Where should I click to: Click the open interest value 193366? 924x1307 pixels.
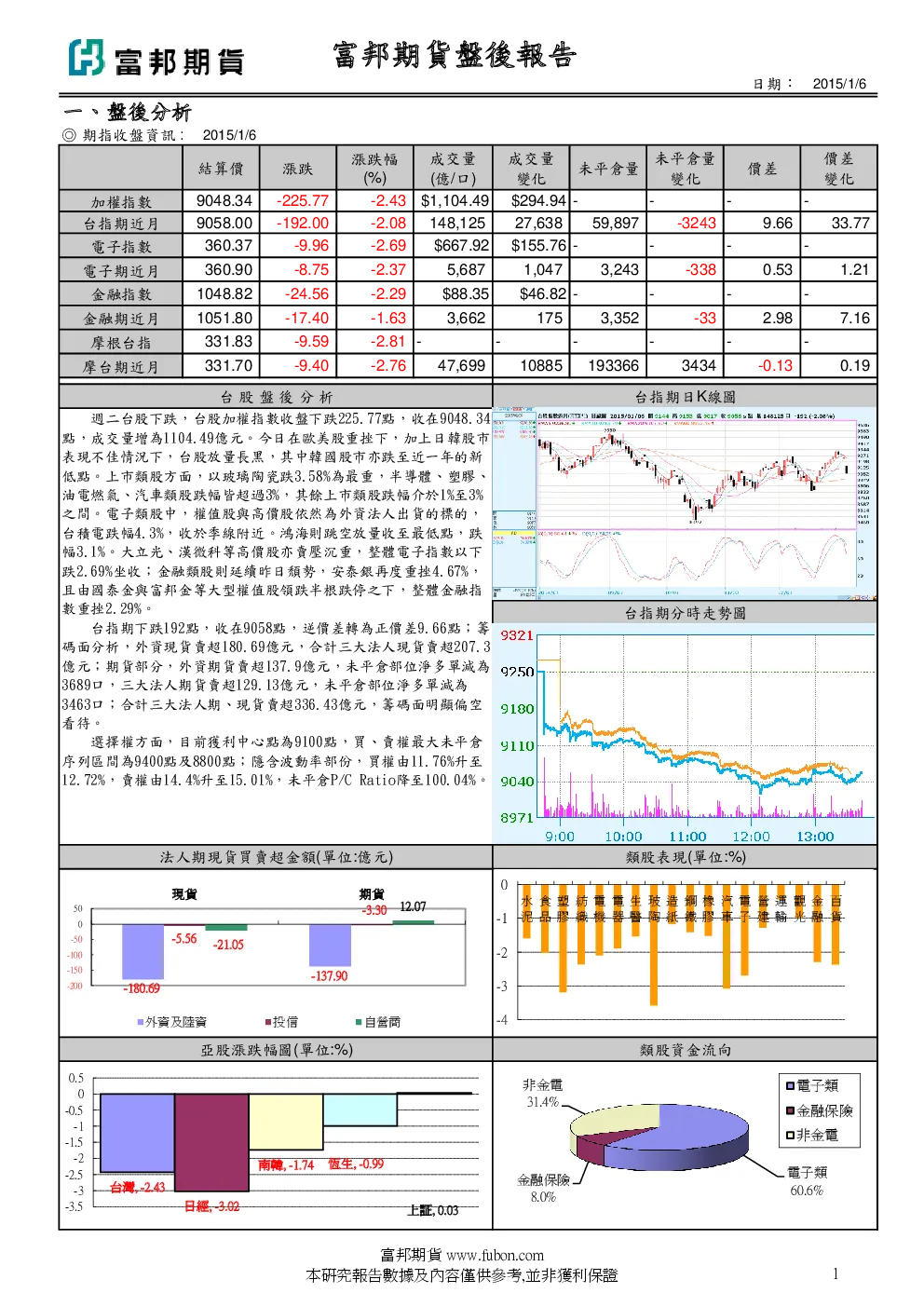614,366
